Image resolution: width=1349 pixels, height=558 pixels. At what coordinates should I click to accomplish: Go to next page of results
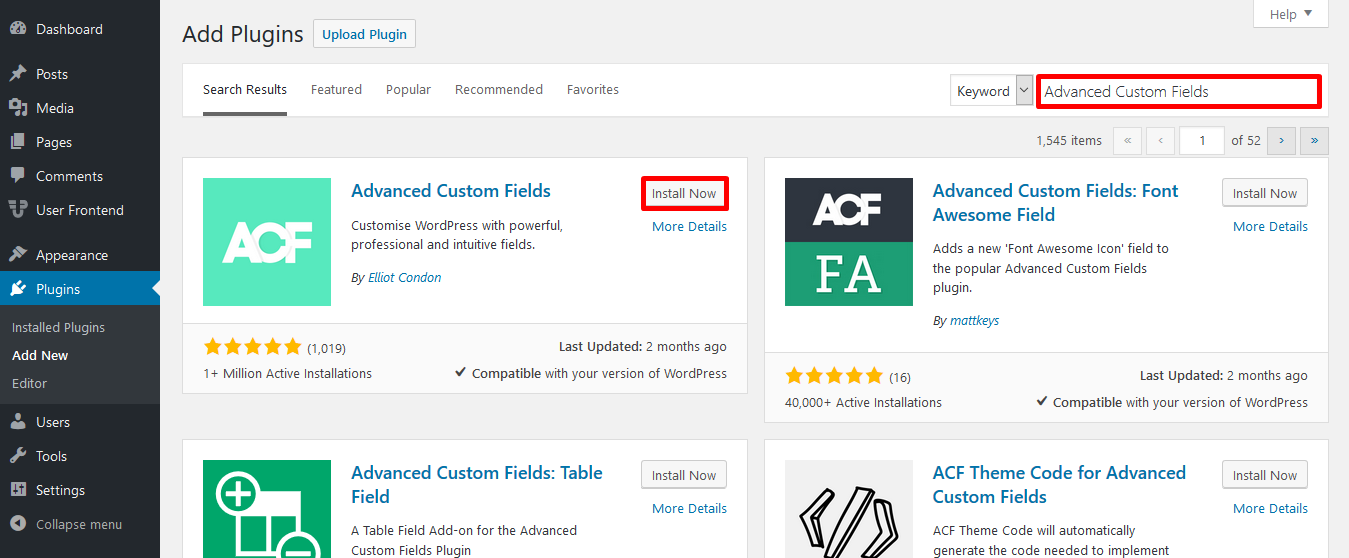[x=1281, y=141]
